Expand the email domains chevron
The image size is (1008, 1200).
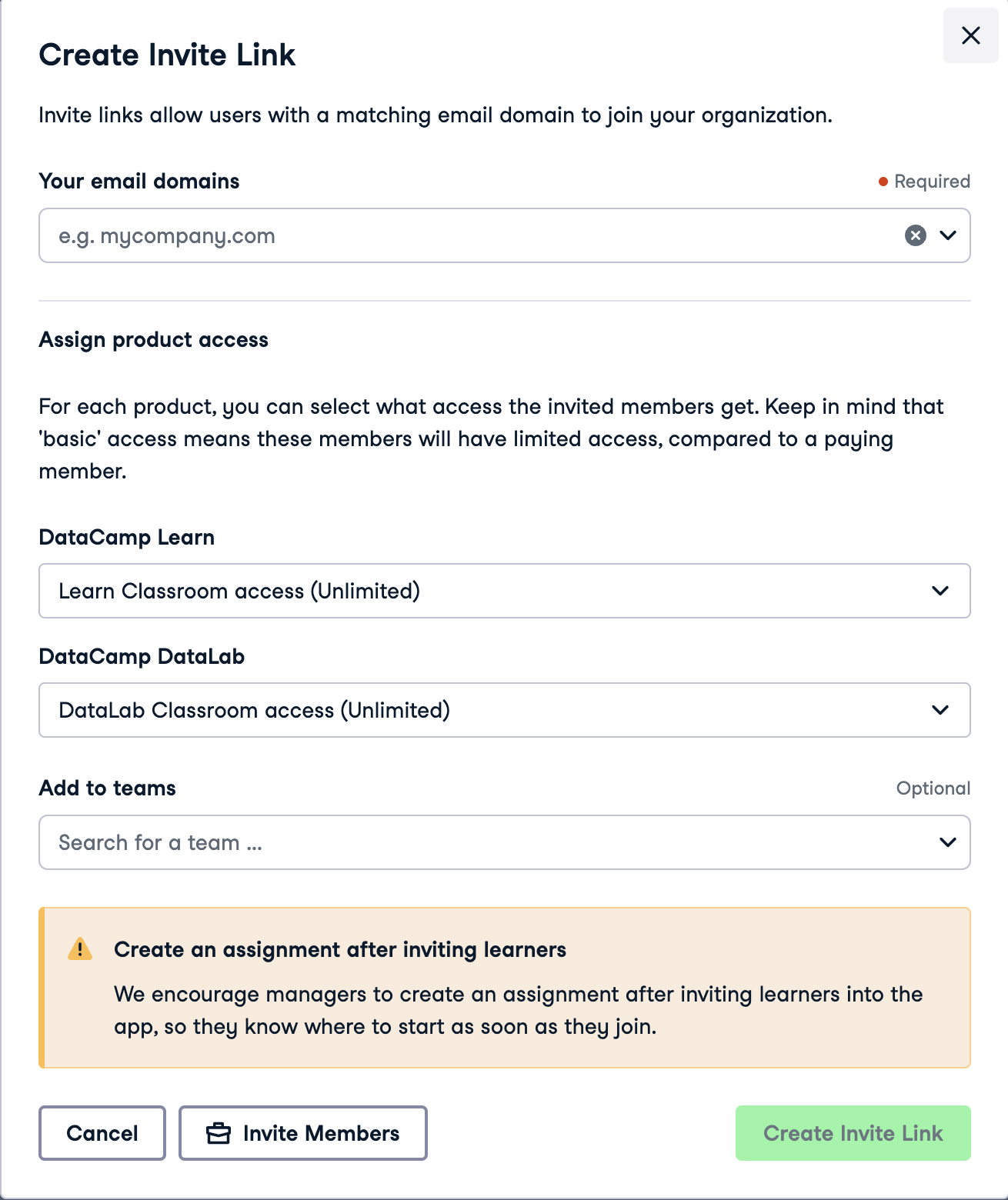pyautogui.click(x=948, y=235)
